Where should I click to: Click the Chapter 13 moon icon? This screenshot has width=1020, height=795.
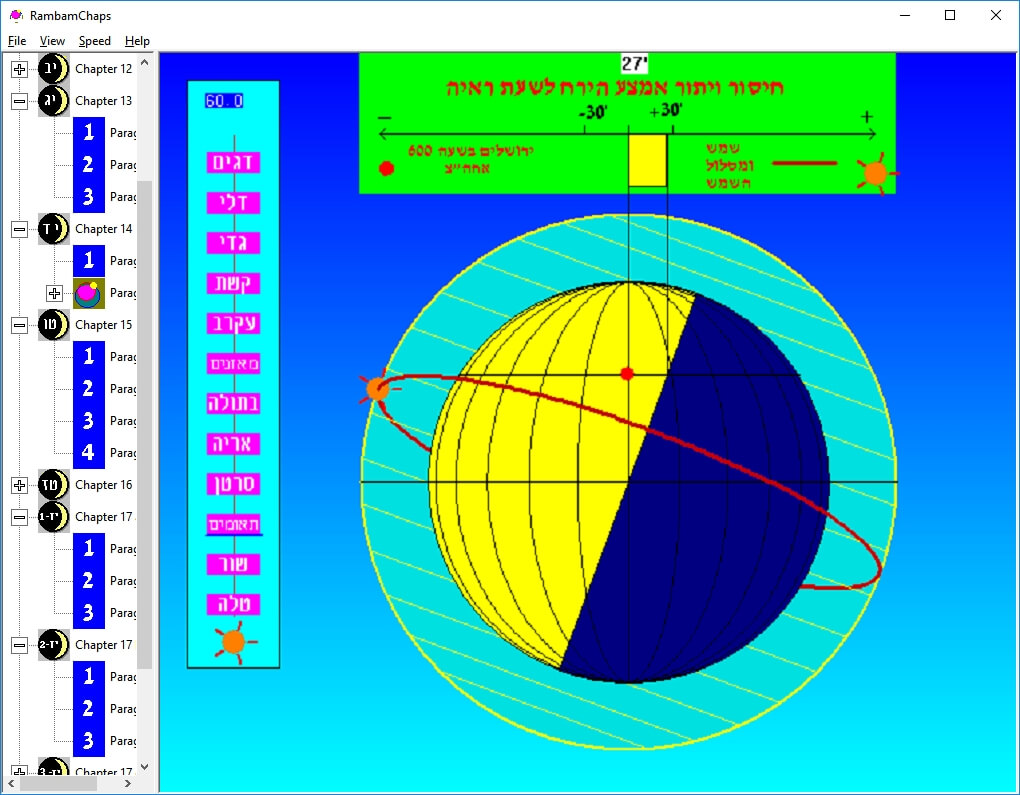click(x=53, y=101)
